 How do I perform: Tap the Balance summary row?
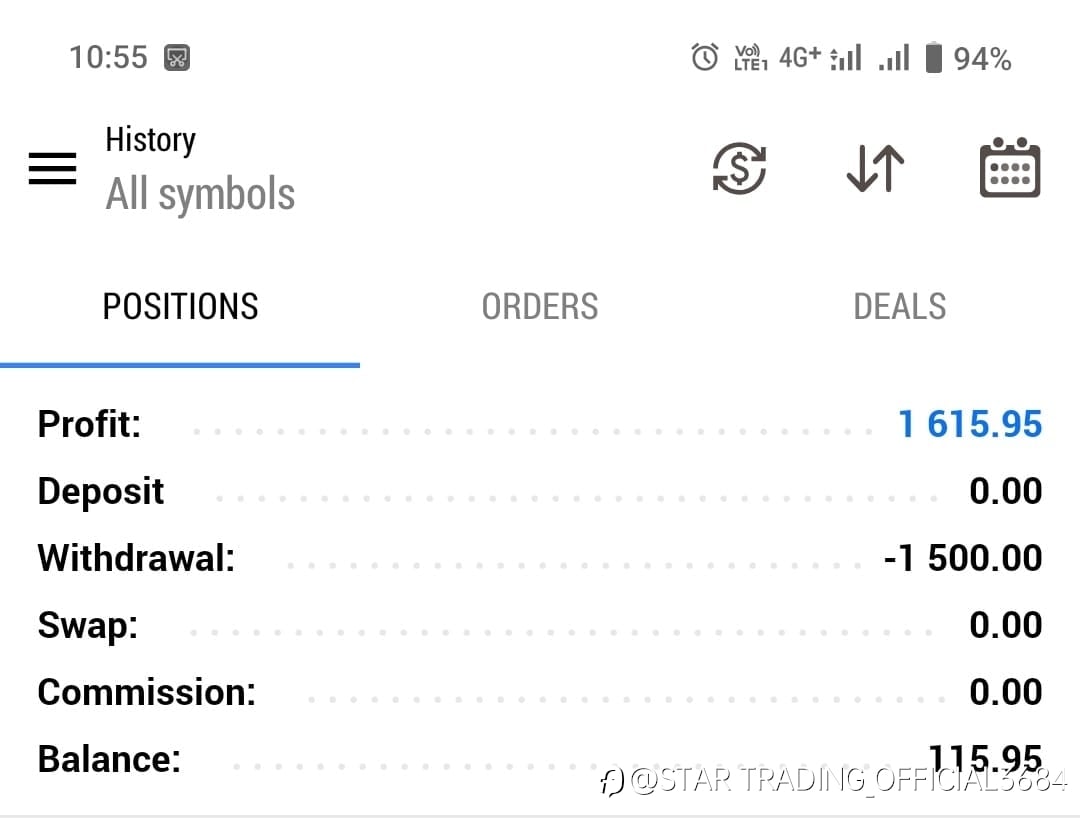click(x=540, y=759)
